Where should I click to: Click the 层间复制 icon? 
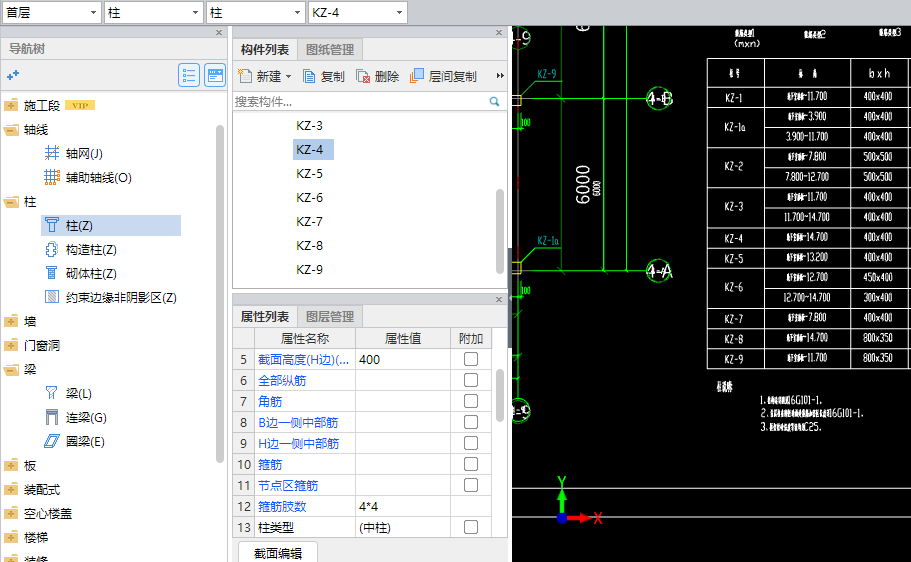click(417, 76)
